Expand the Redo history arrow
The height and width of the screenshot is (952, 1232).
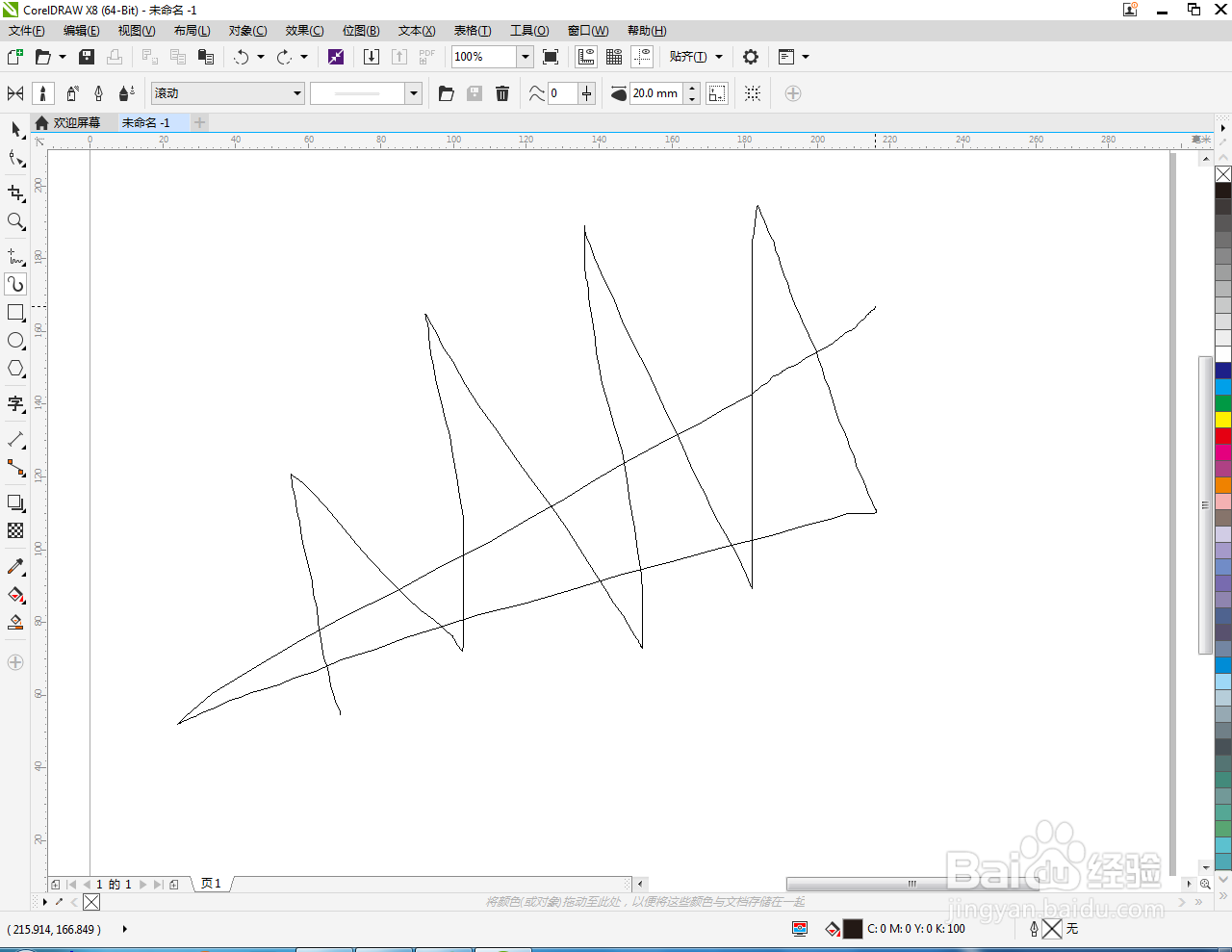(304, 57)
